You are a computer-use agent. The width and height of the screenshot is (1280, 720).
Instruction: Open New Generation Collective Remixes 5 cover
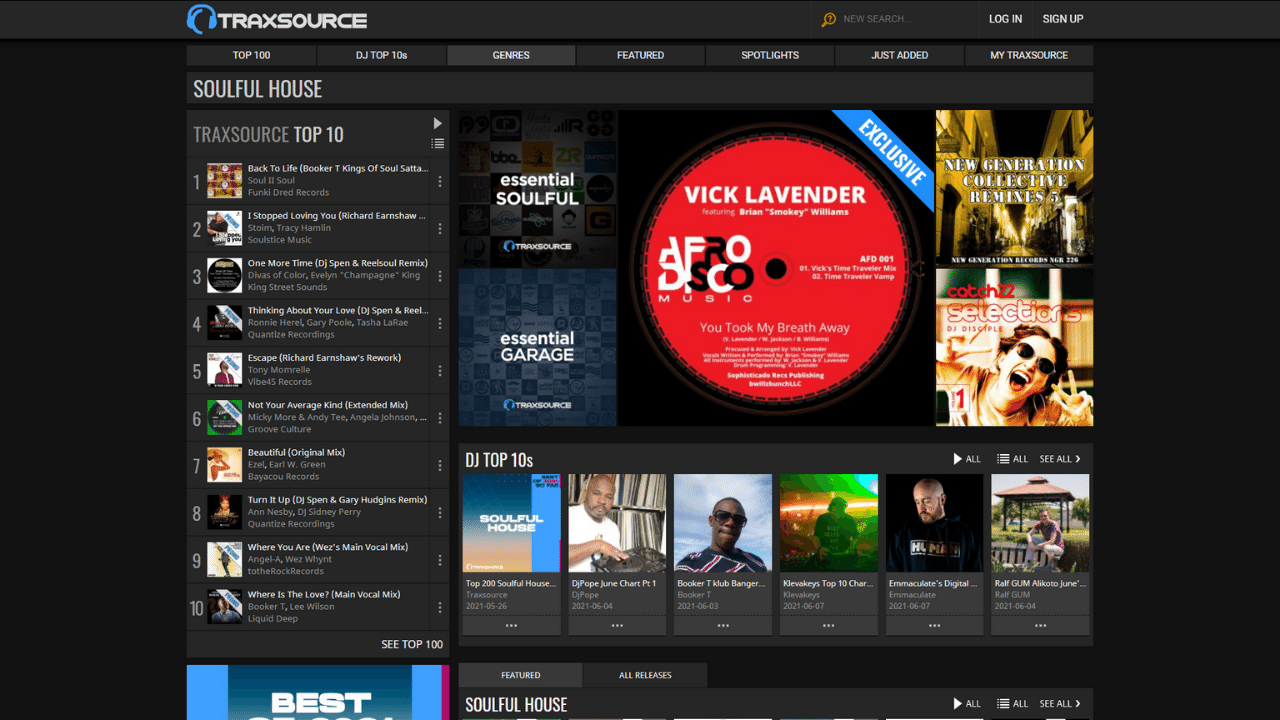click(1014, 188)
